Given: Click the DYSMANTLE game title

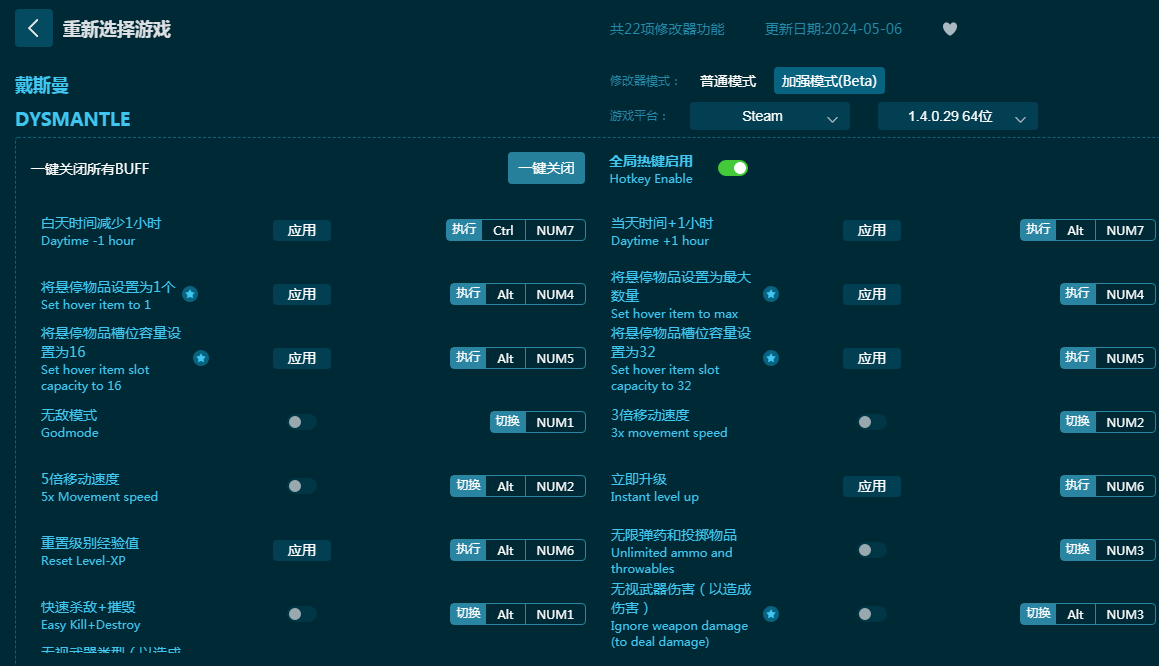Looking at the screenshot, I should click(72, 119).
